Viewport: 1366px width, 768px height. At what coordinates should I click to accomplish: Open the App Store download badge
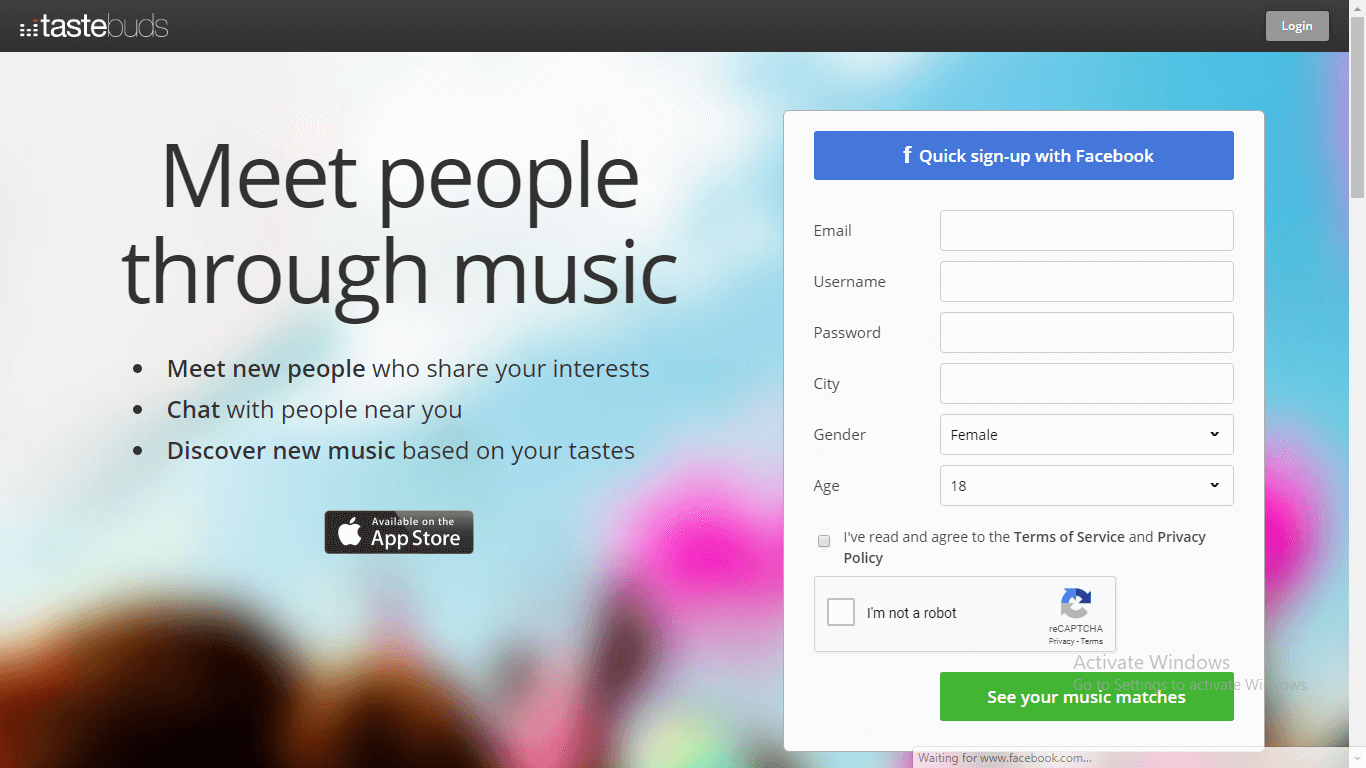[399, 532]
